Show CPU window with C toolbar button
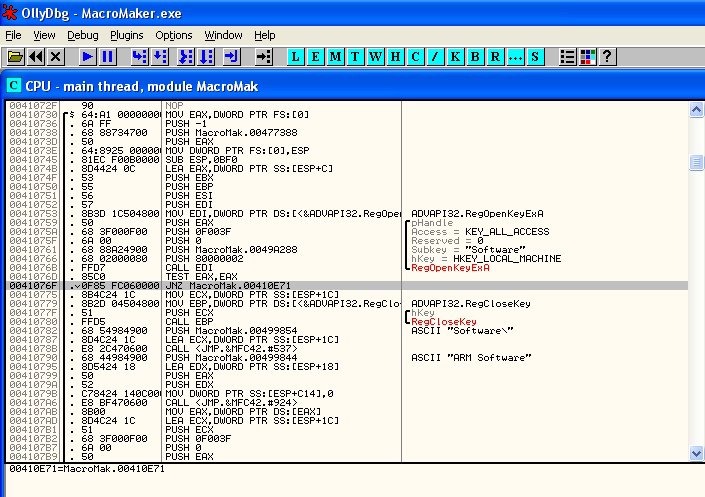The height and width of the screenshot is (497, 705). click(415, 57)
